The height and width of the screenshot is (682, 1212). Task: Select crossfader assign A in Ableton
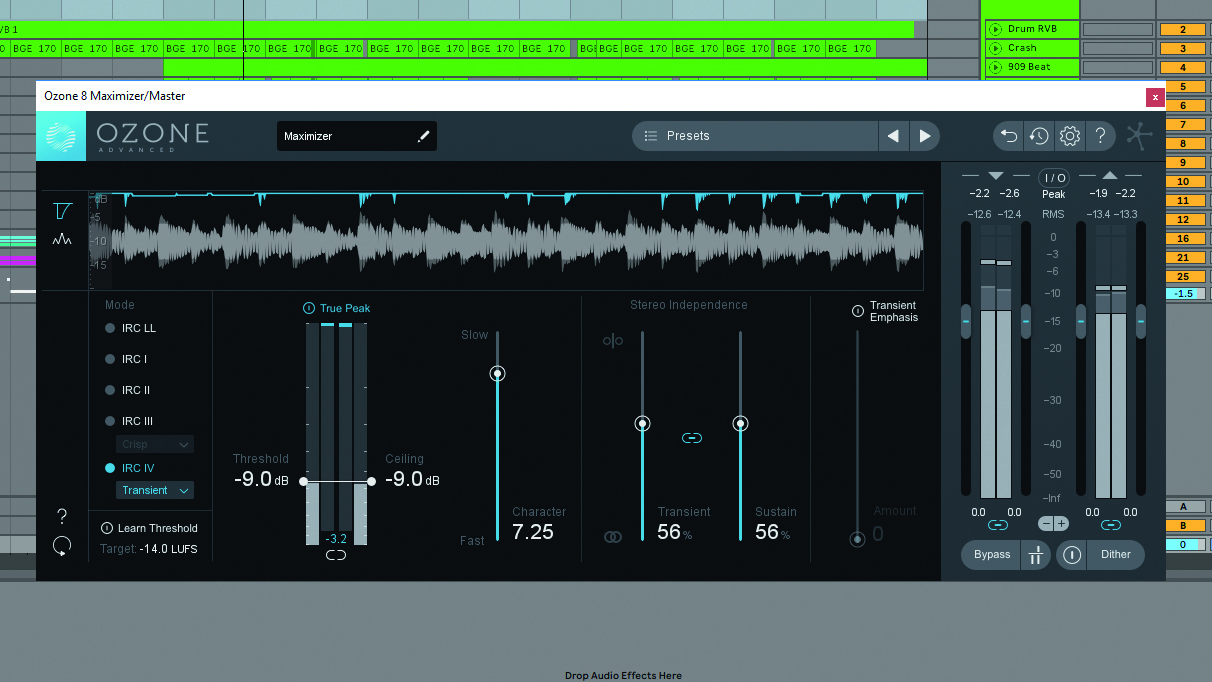coord(1183,507)
